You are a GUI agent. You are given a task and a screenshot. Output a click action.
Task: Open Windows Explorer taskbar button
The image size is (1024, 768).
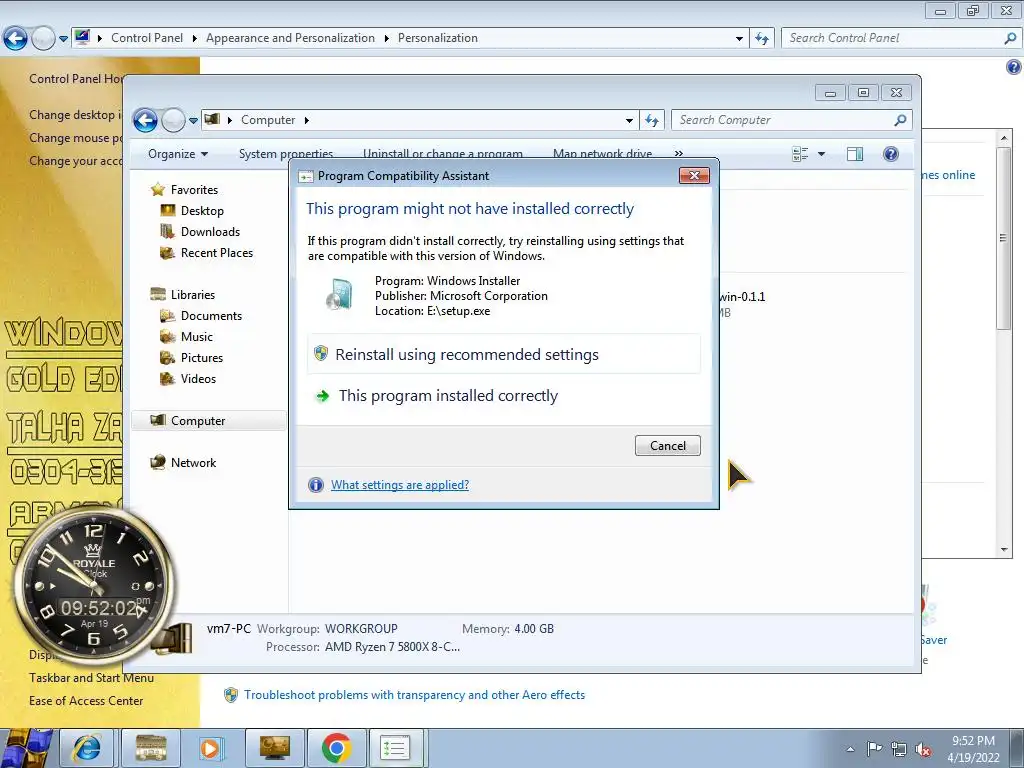[x=151, y=748]
